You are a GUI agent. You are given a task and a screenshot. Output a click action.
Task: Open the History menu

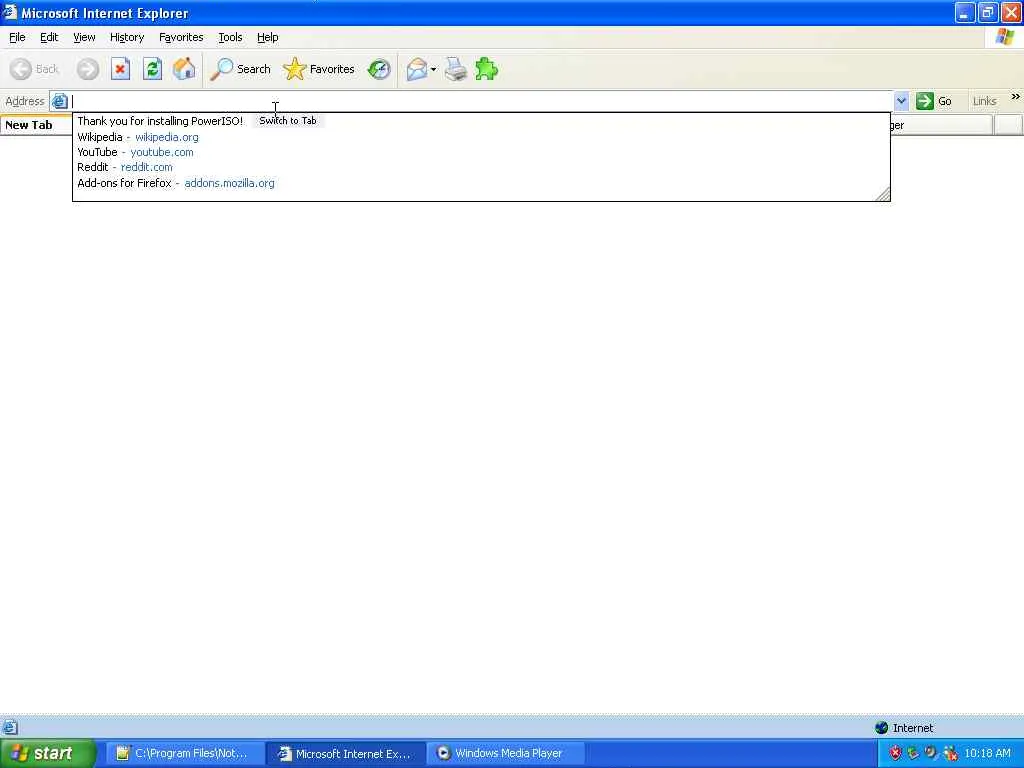click(127, 37)
